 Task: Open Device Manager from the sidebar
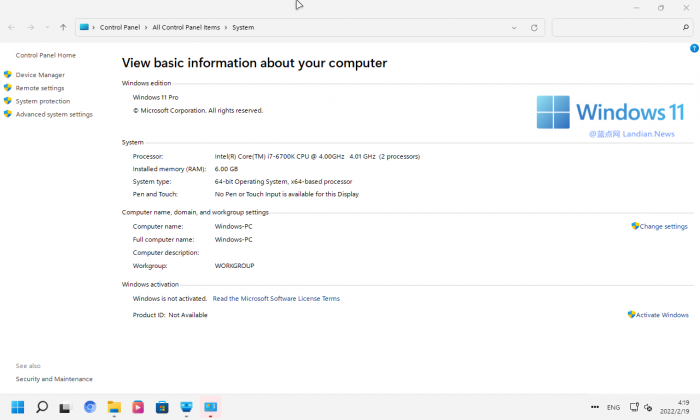click(x=40, y=75)
